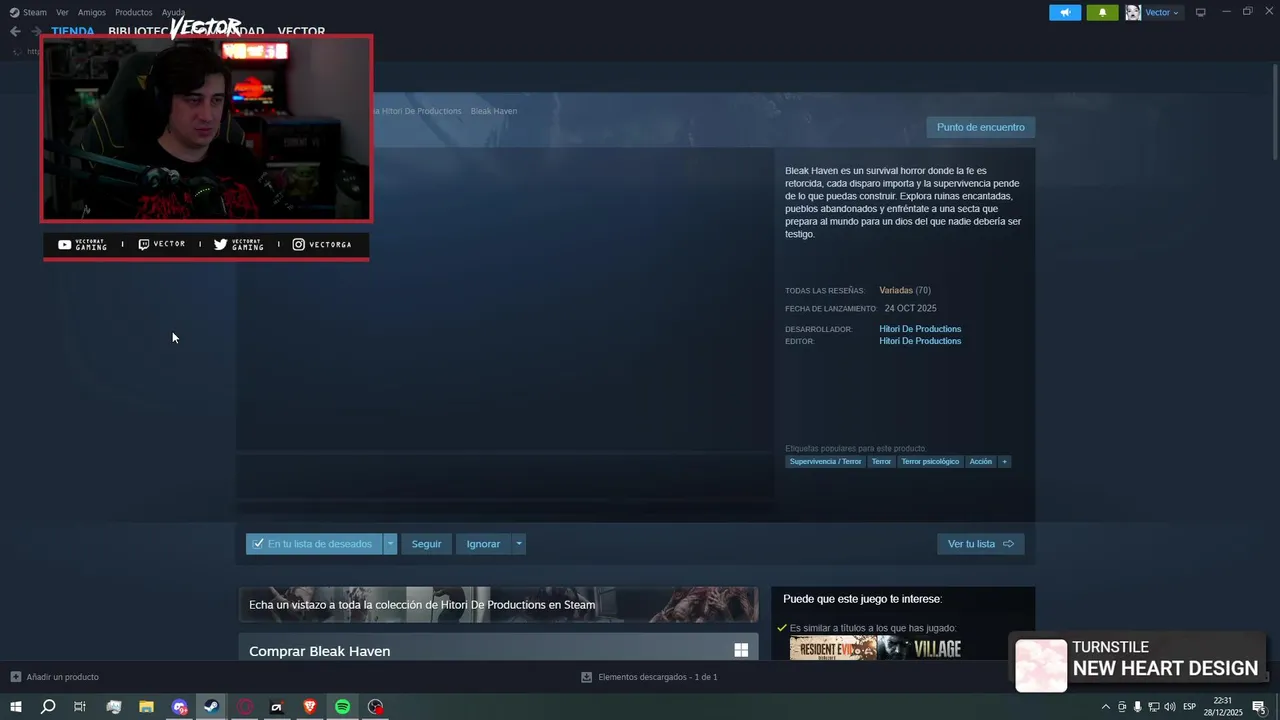1280x720 pixels.
Task: Go back with the left arrow
Action: click(x=15, y=31)
